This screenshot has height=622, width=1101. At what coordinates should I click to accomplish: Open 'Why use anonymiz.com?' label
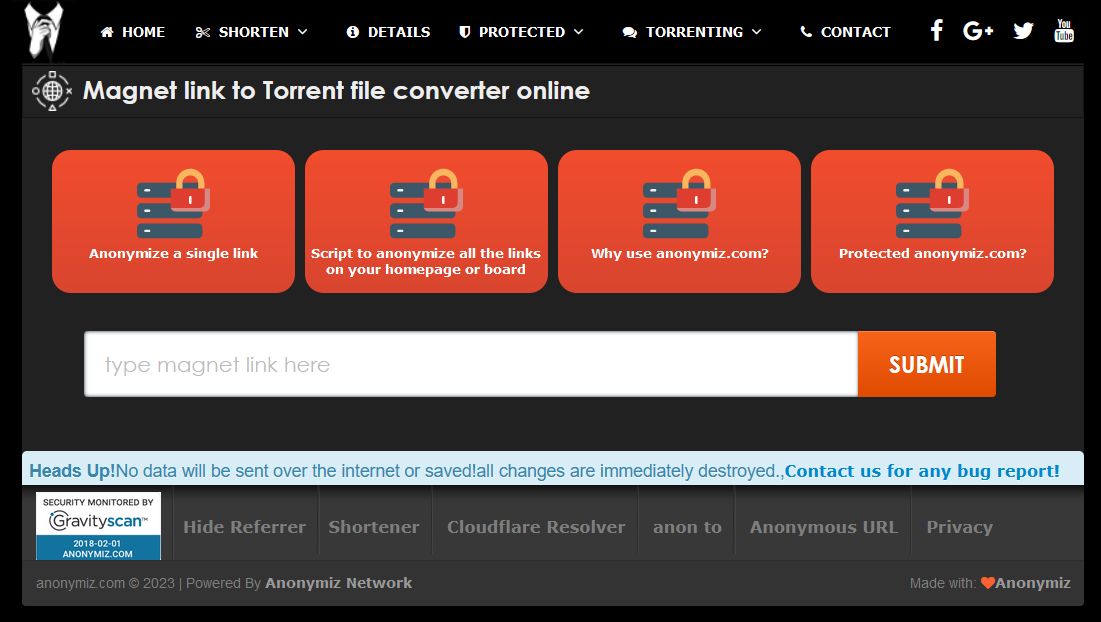(x=680, y=253)
